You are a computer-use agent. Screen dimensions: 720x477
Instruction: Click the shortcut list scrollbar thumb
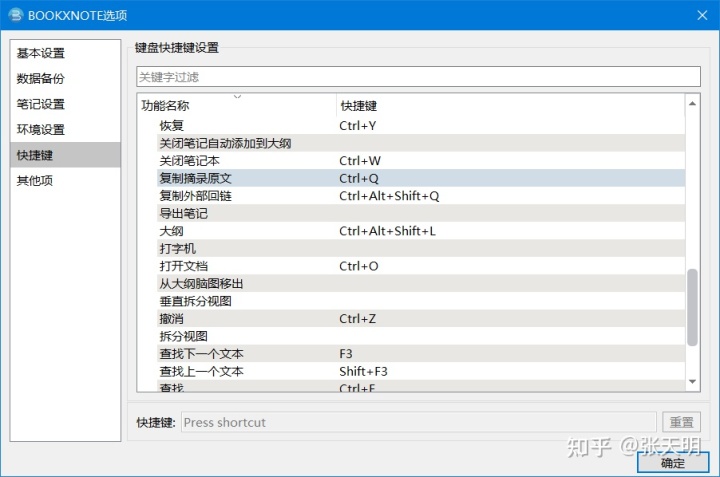(692, 307)
